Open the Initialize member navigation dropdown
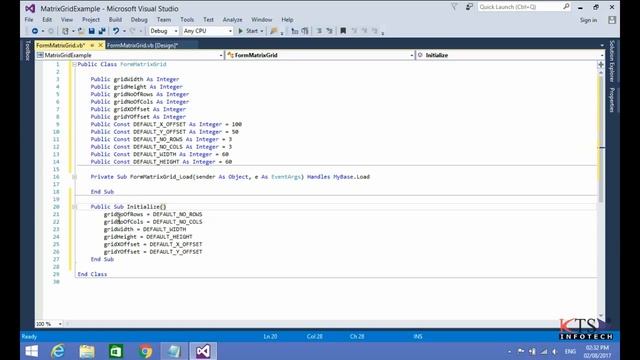The width and height of the screenshot is (640, 360). pyautogui.click(x=510, y=55)
